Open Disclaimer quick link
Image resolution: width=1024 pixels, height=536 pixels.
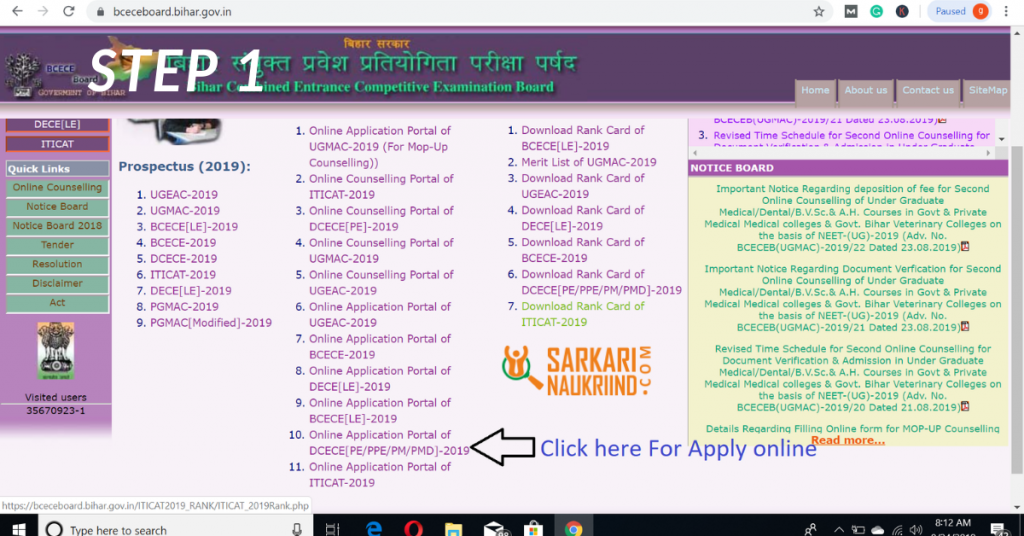[57, 283]
